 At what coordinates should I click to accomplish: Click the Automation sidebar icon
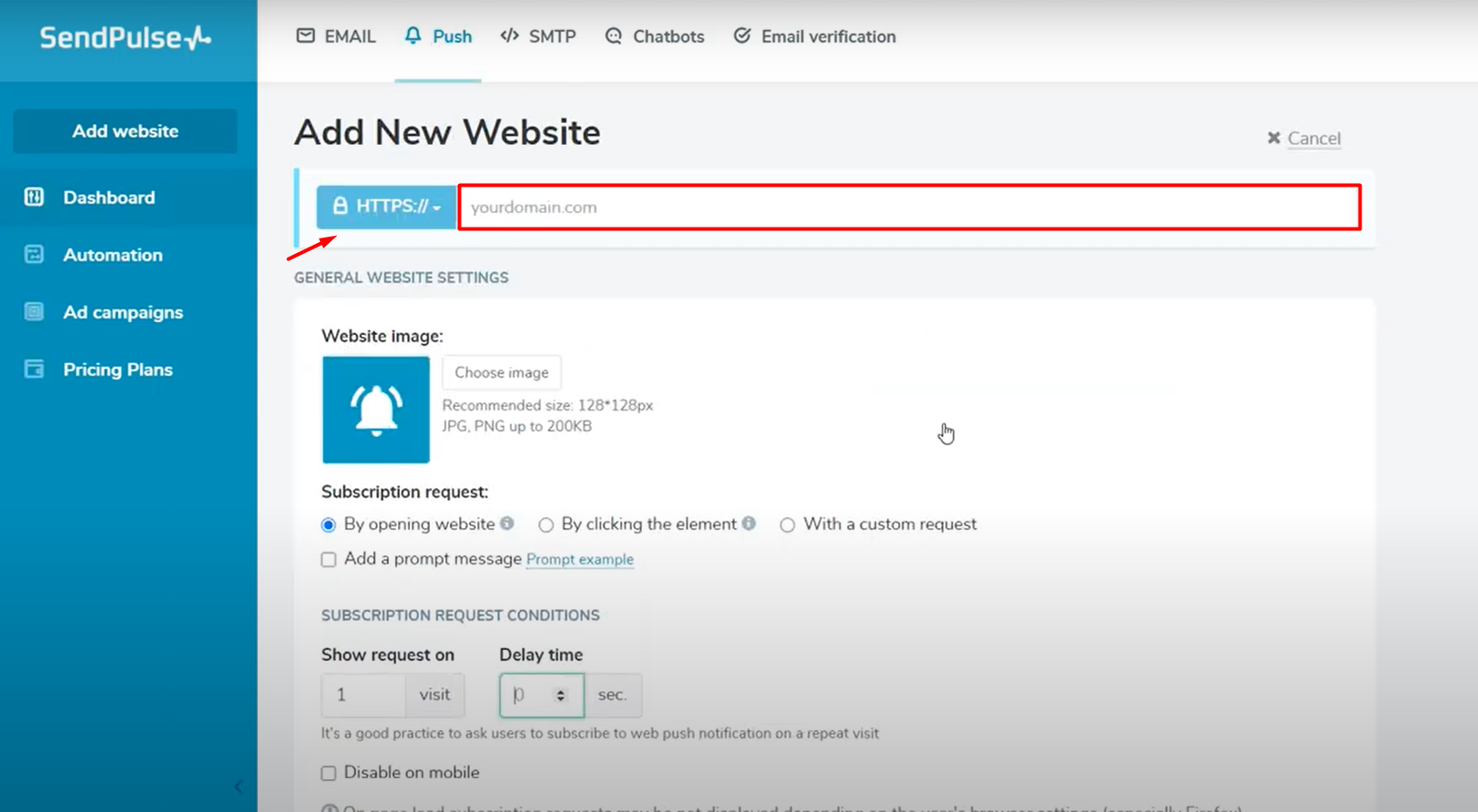34,254
